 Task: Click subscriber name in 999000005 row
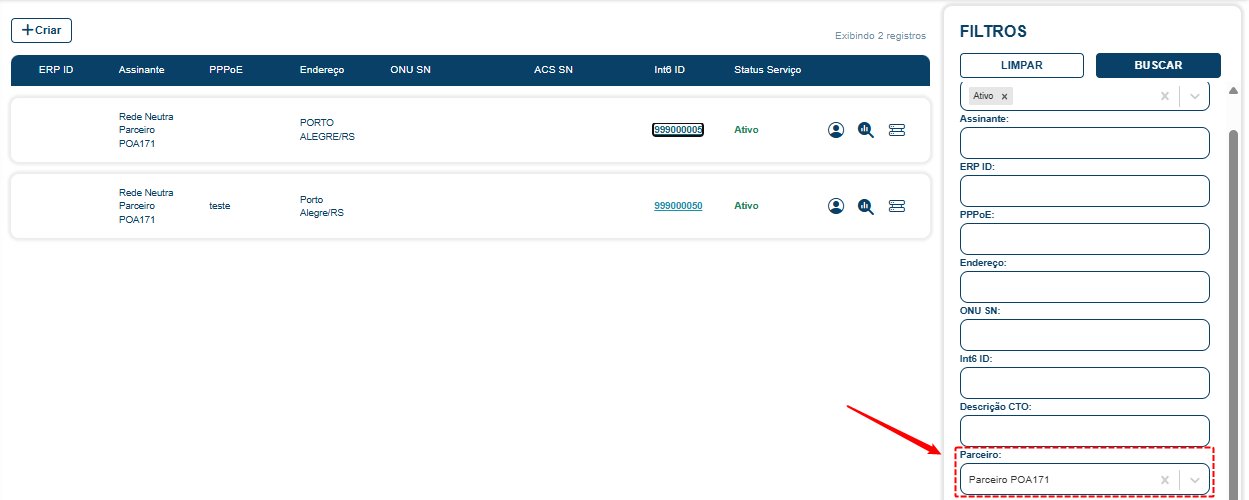tap(146, 130)
